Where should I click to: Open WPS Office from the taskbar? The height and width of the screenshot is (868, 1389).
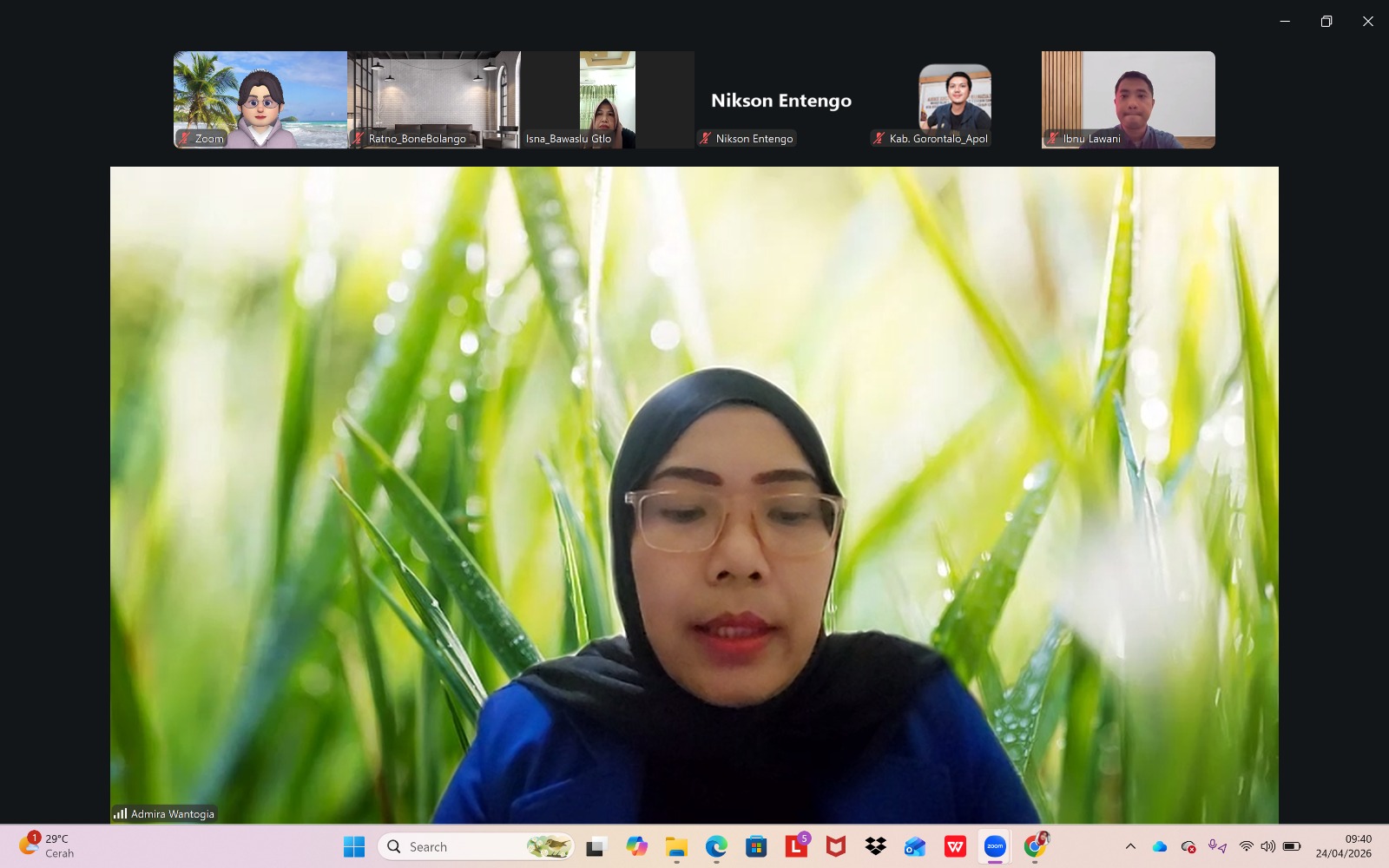click(x=955, y=846)
